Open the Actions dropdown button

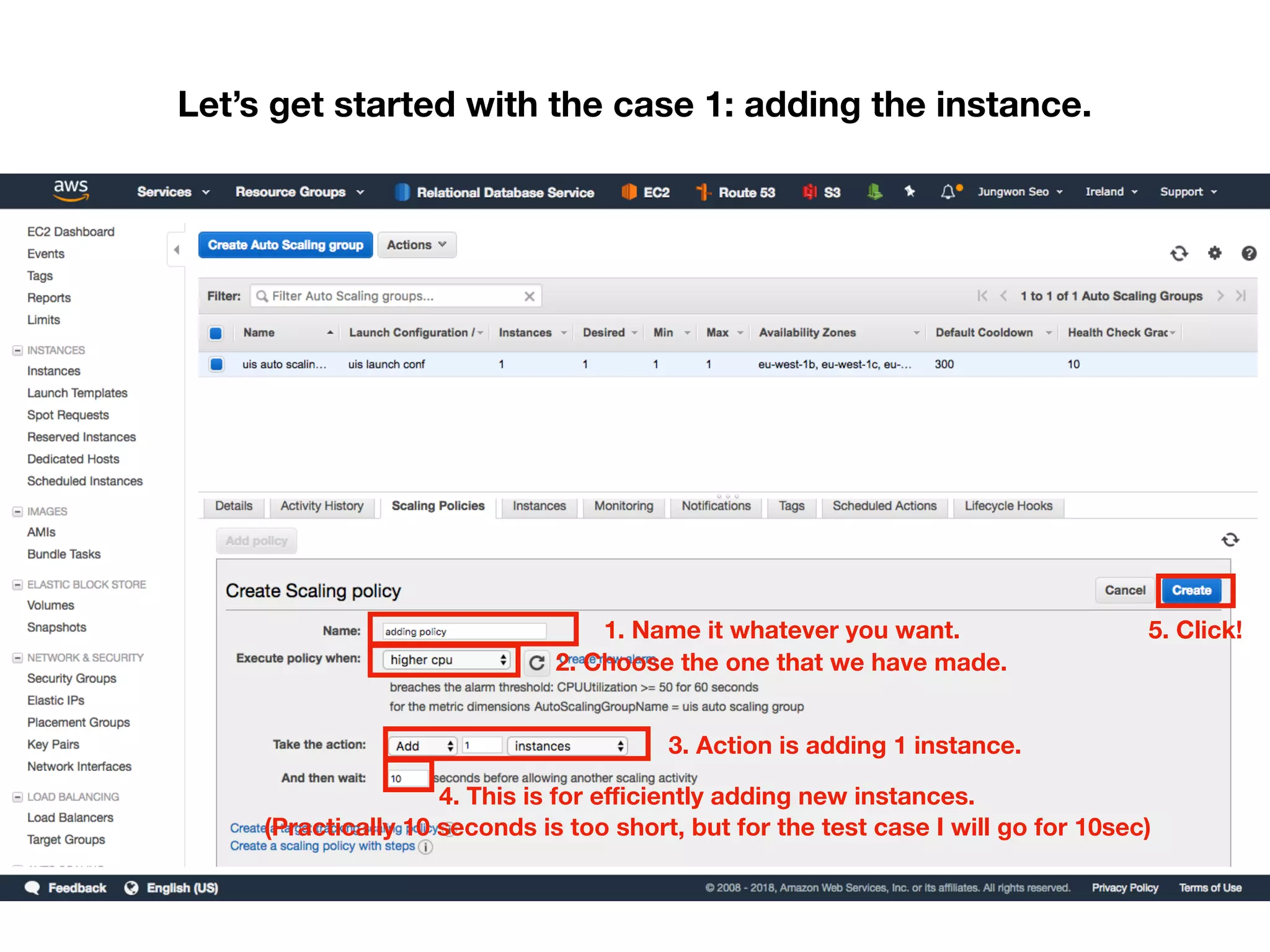coord(417,245)
